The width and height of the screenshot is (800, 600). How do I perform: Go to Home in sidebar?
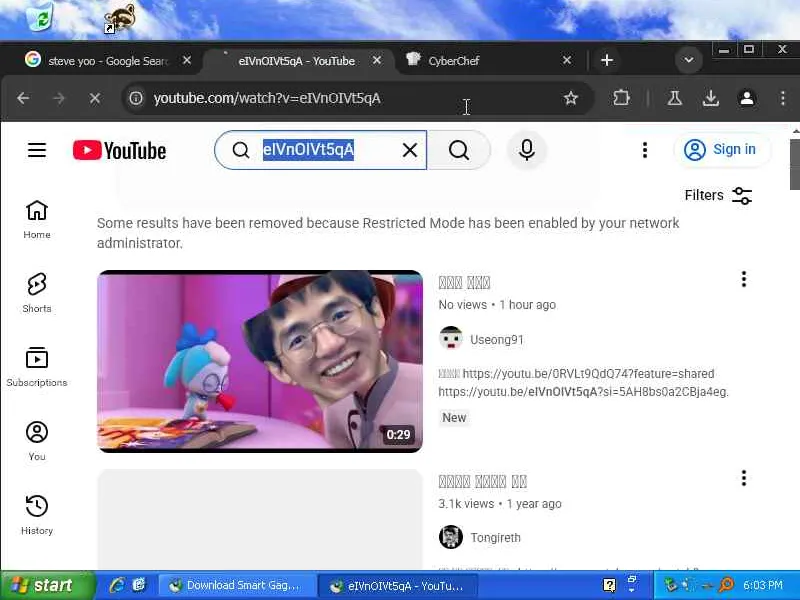(x=37, y=219)
